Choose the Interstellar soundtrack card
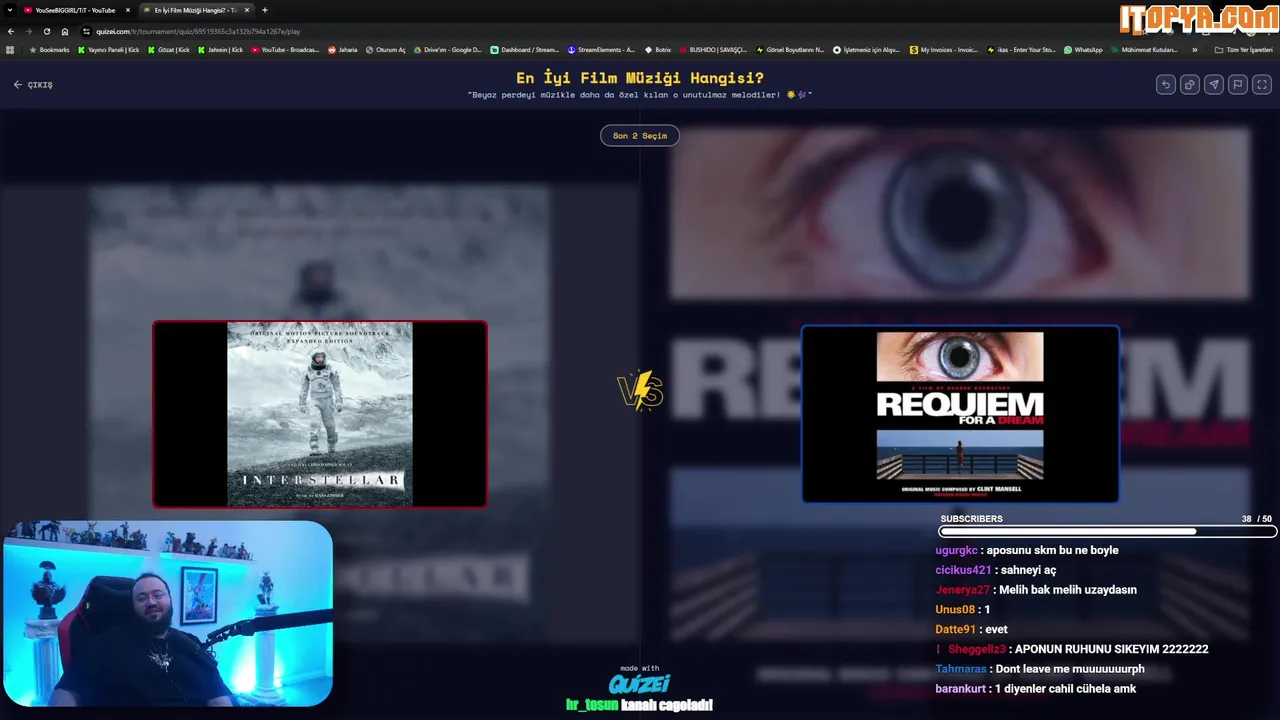 click(x=320, y=414)
